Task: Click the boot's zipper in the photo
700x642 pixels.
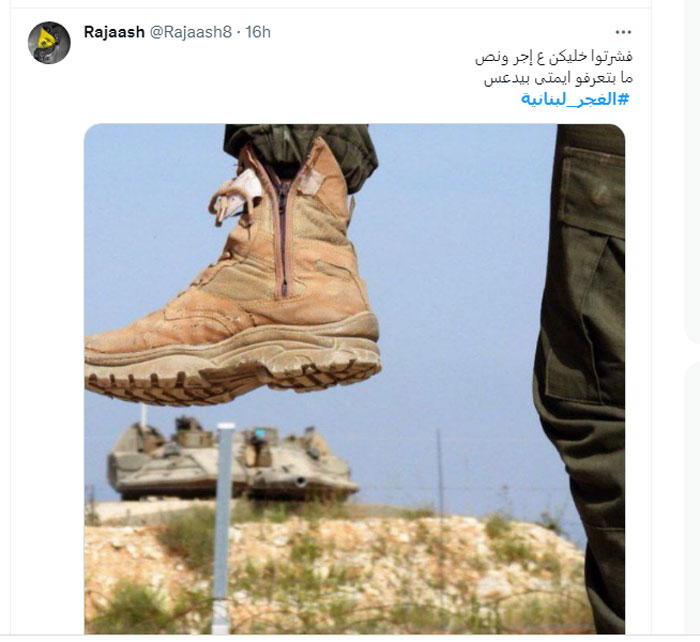Action: 282,232
